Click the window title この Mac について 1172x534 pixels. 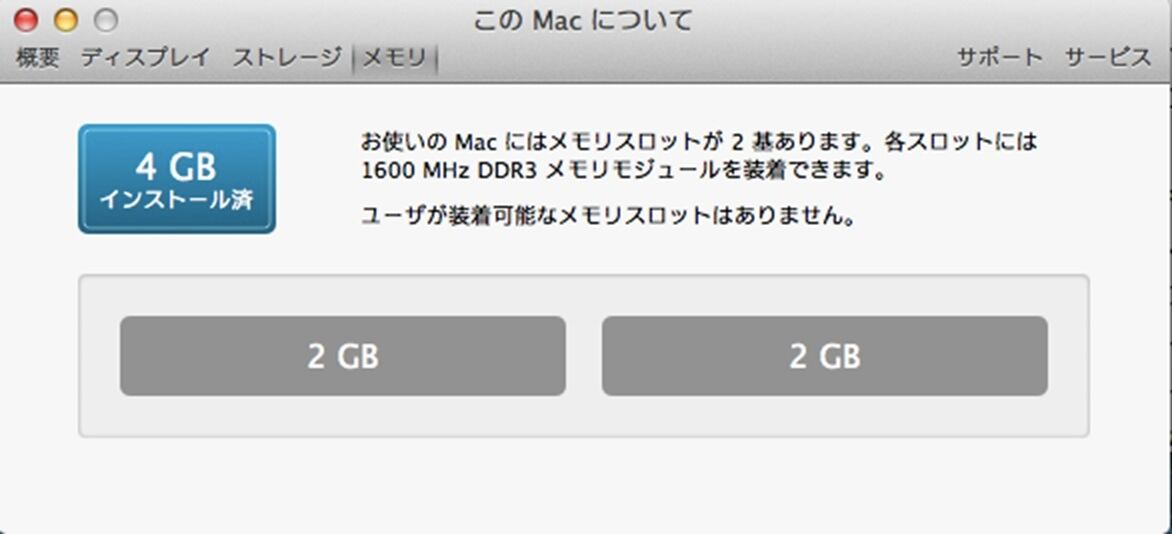(x=583, y=20)
